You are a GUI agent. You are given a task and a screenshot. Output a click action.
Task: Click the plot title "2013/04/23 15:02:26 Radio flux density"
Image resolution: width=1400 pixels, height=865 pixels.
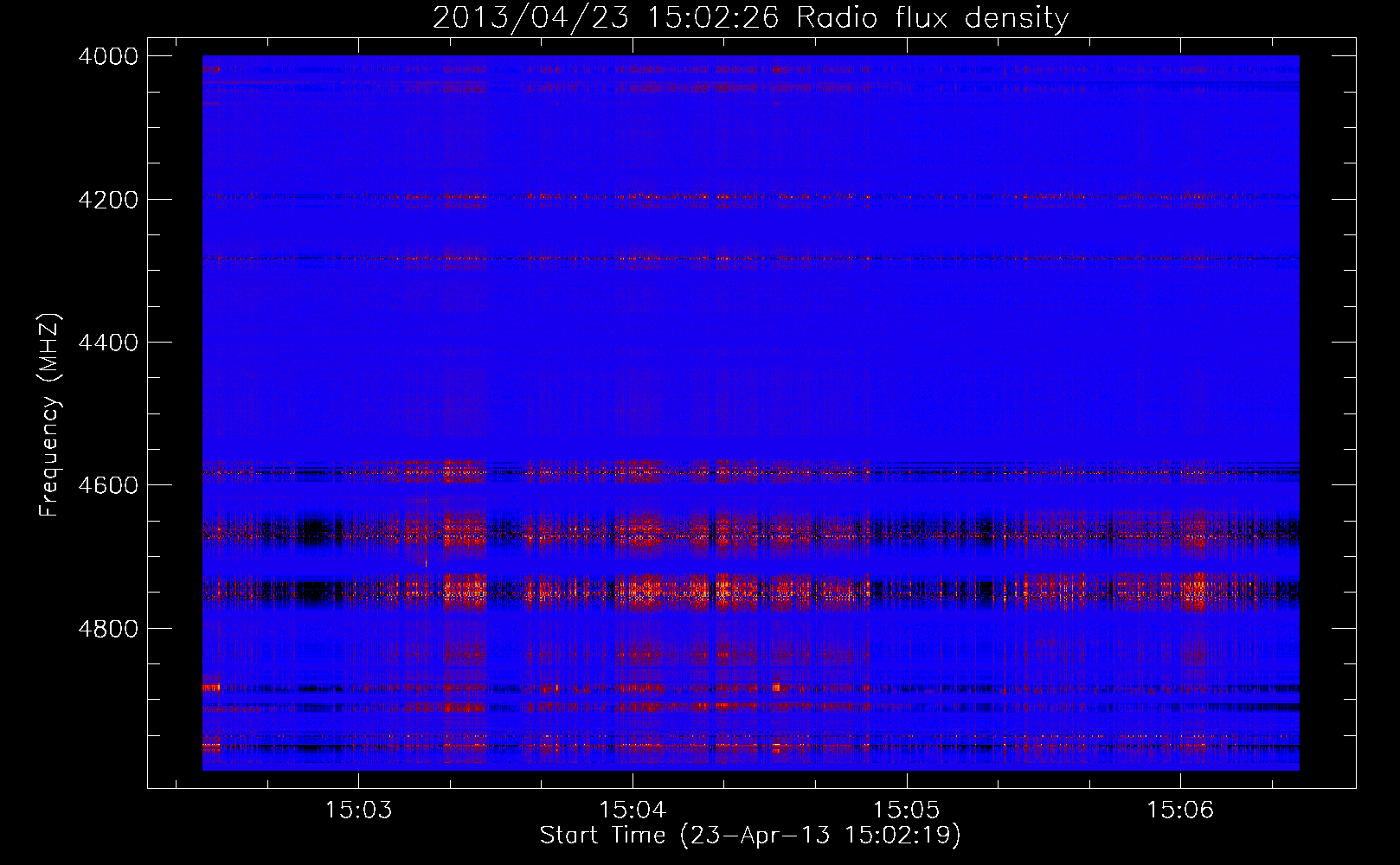750,17
